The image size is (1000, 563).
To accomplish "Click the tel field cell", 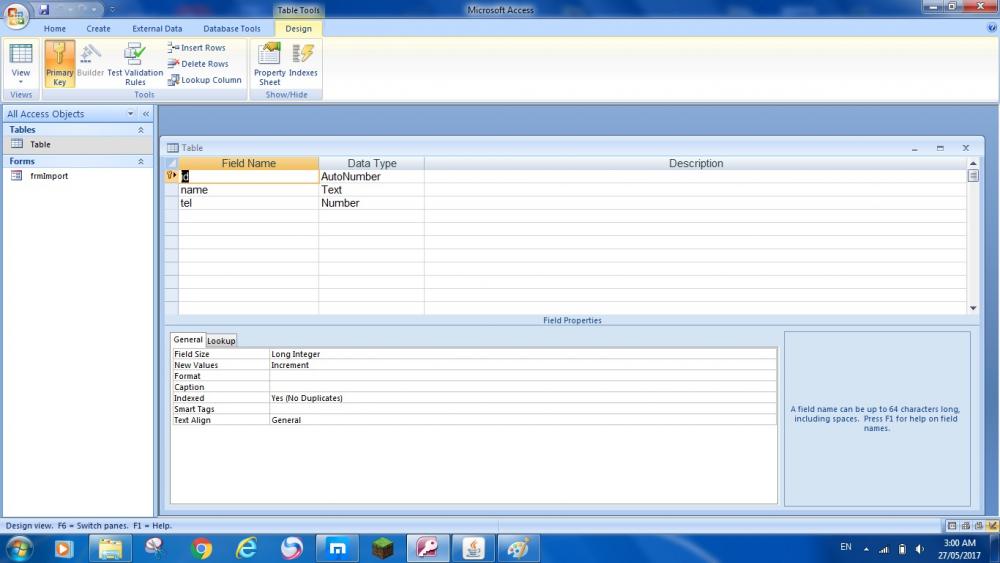I will click(x=249, y=203).
